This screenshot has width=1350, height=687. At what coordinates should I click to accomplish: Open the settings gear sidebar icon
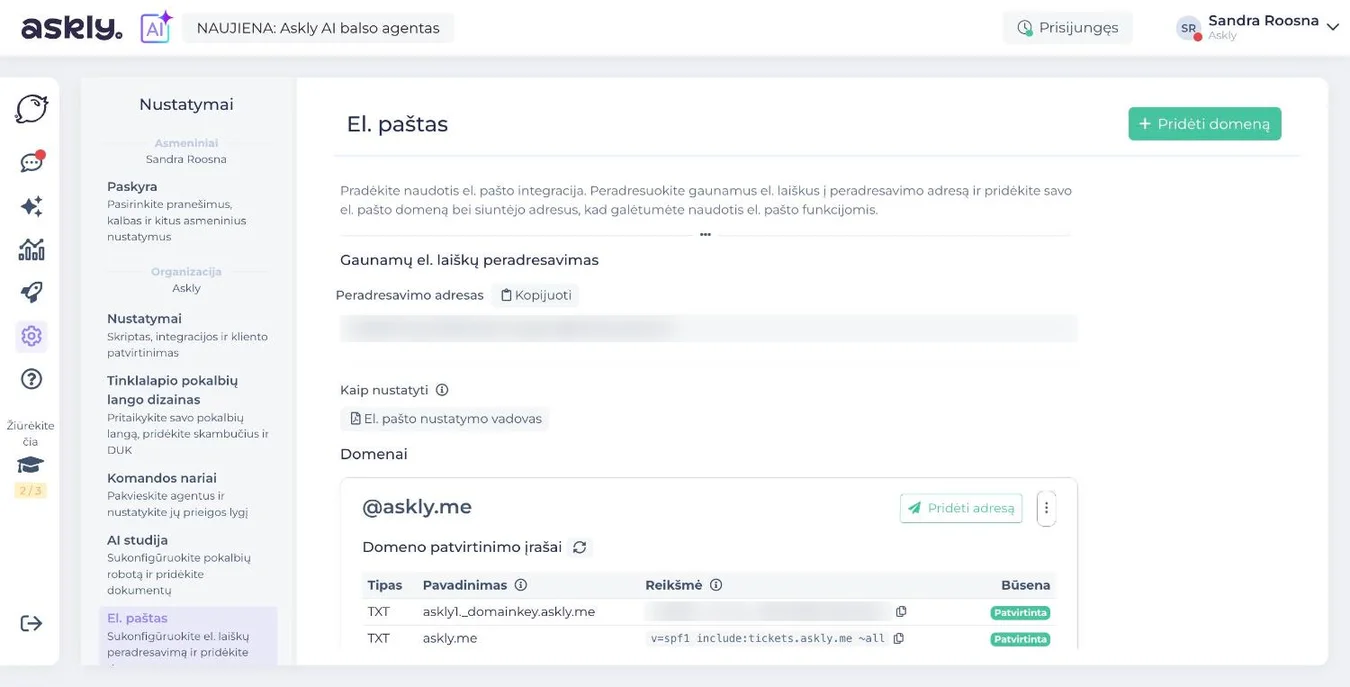tap(31, 336)
